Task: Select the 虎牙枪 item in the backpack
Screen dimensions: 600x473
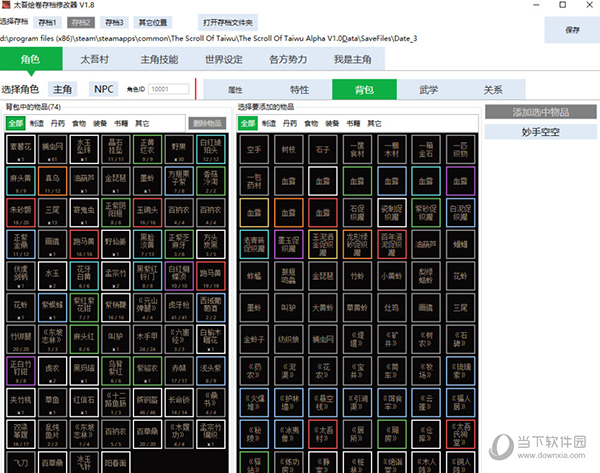Action: pos(179,307)
